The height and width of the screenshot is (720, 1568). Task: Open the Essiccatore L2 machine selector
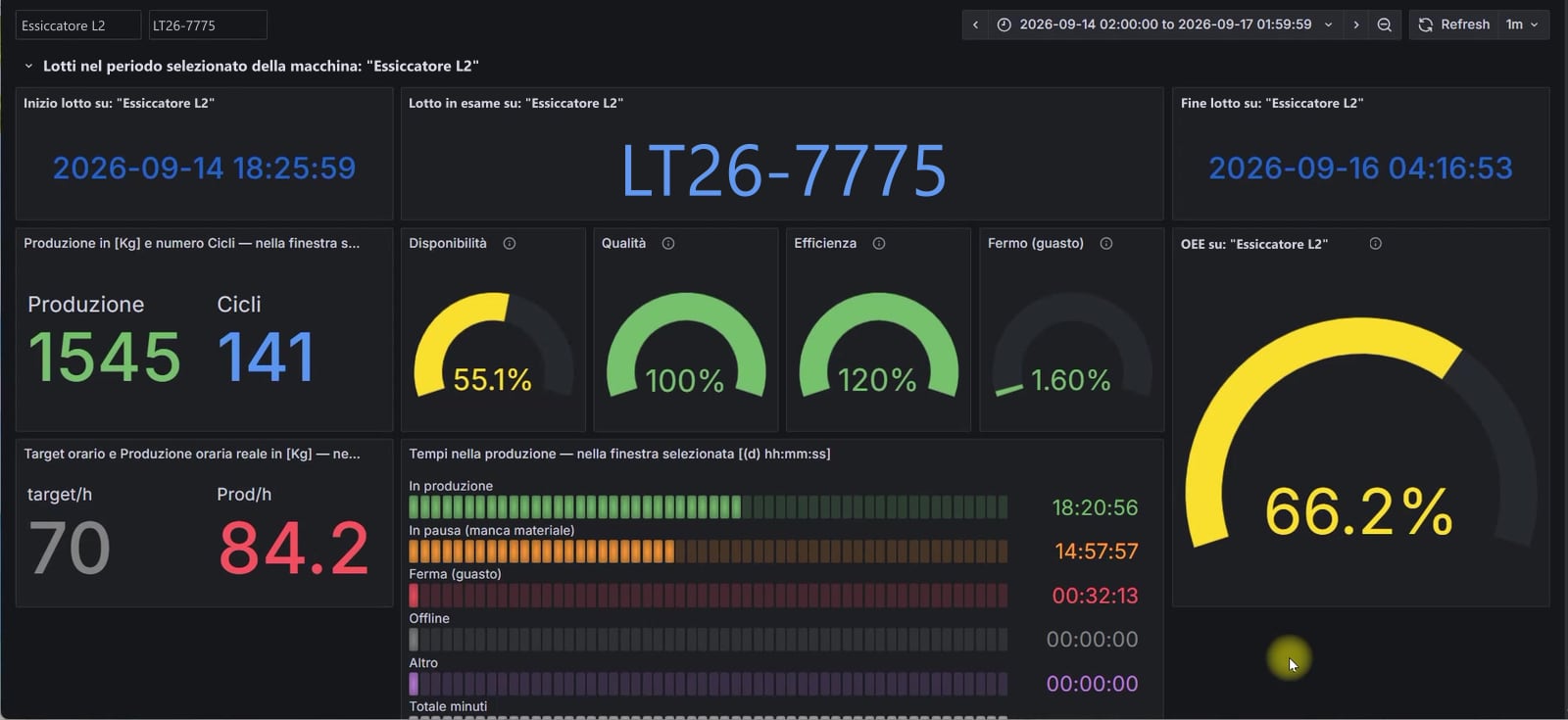(78, 25)
